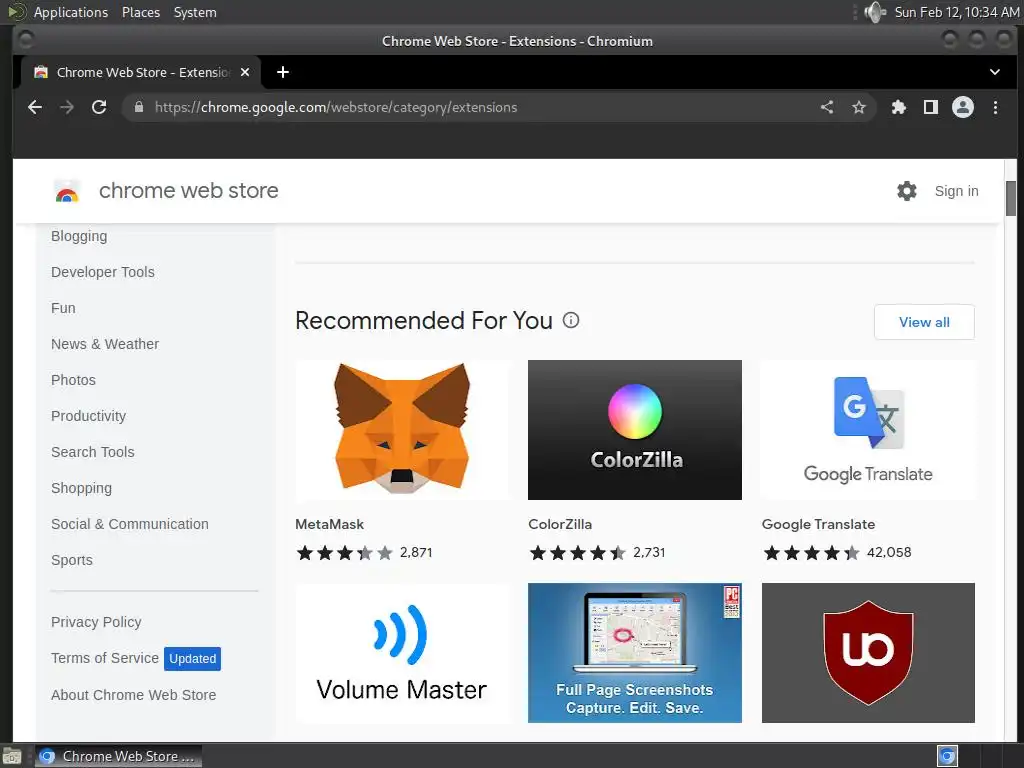Choose the News & Weather category
This screenshot has height=768, width=1024.
point(104,344)
